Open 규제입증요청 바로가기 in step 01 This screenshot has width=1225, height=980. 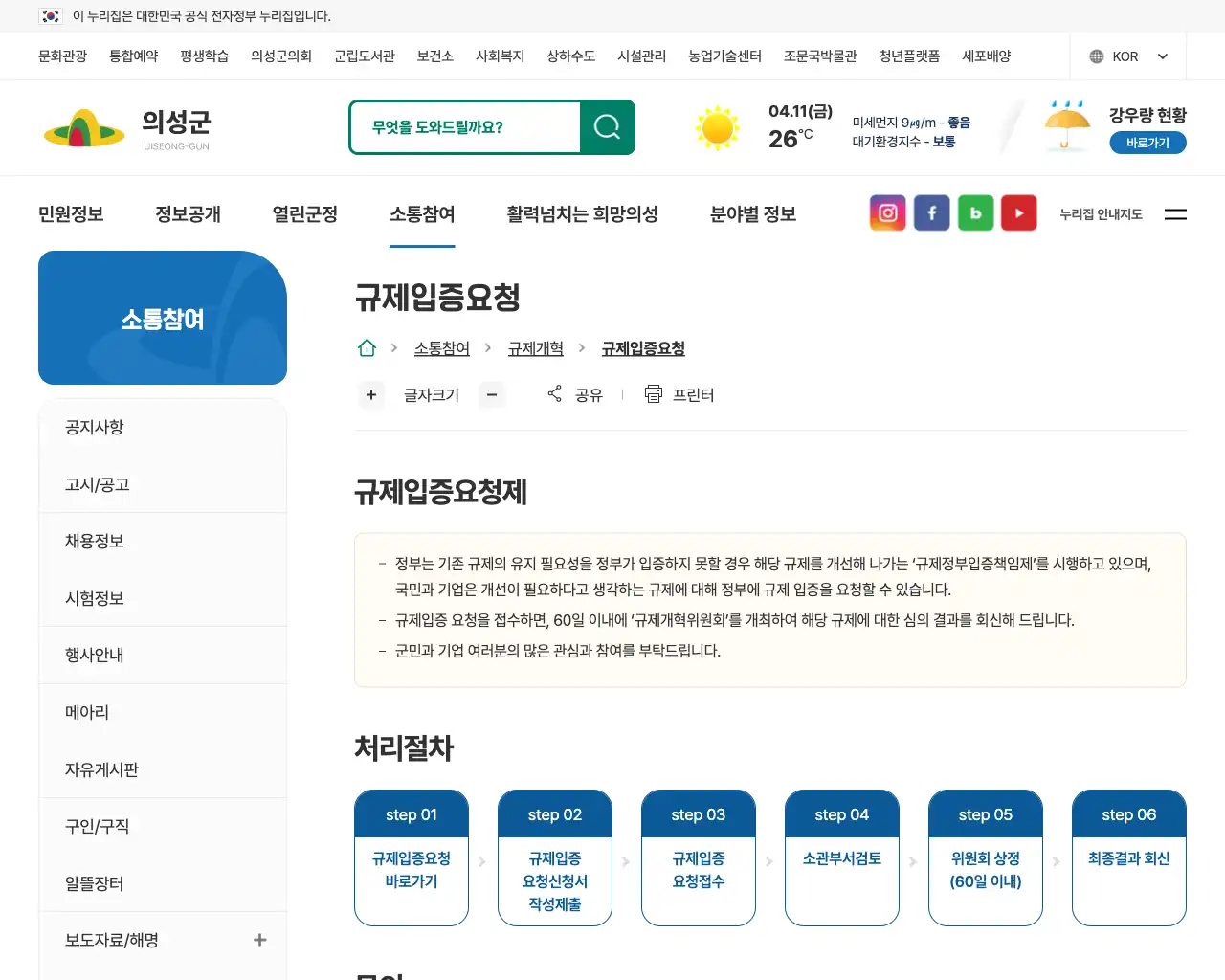point(411,870)
